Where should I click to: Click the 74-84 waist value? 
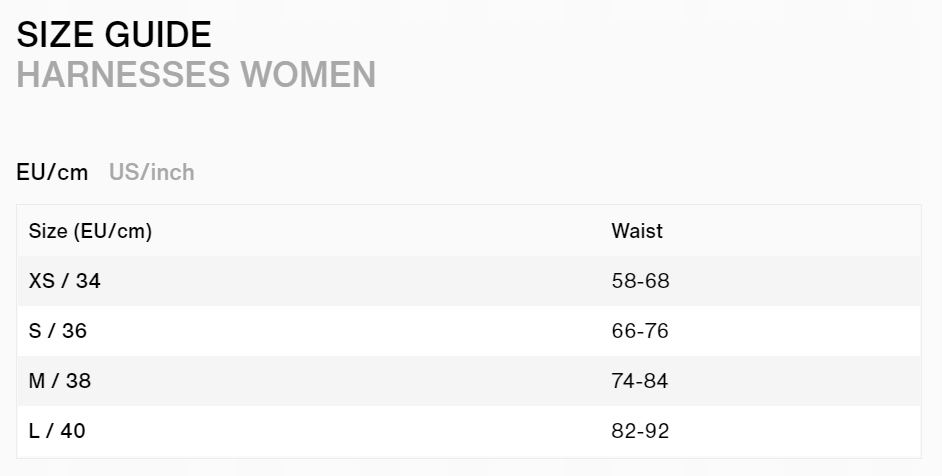click(640, 381)
